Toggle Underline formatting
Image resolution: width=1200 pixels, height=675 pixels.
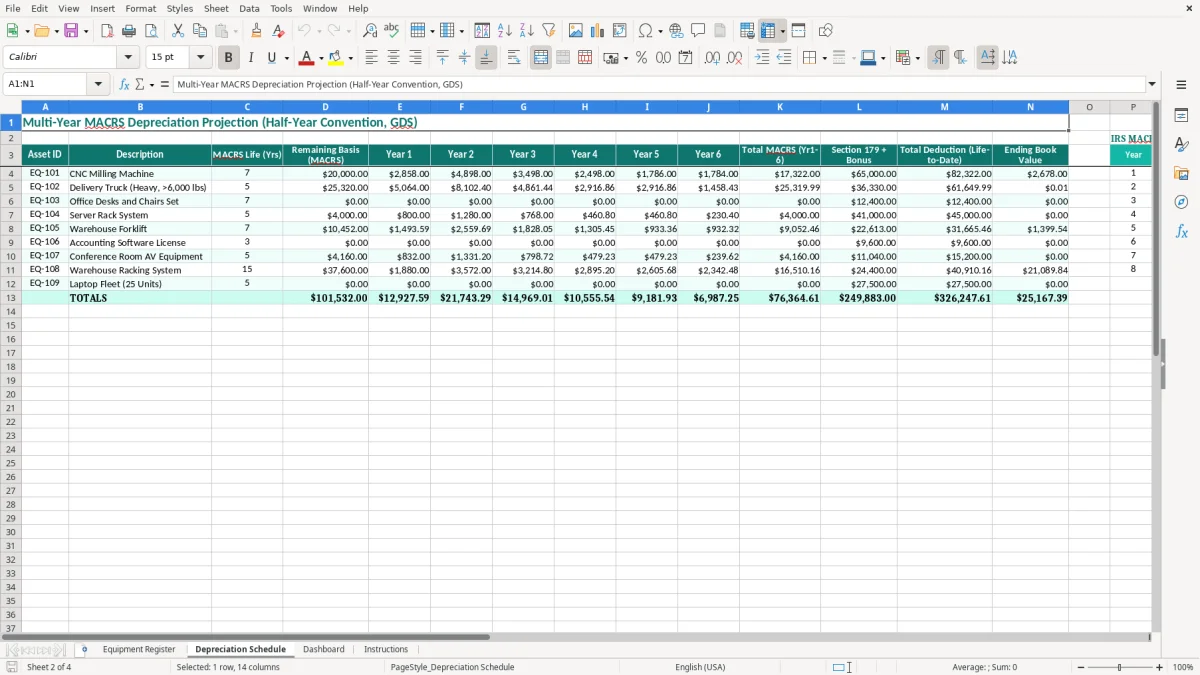271,58
